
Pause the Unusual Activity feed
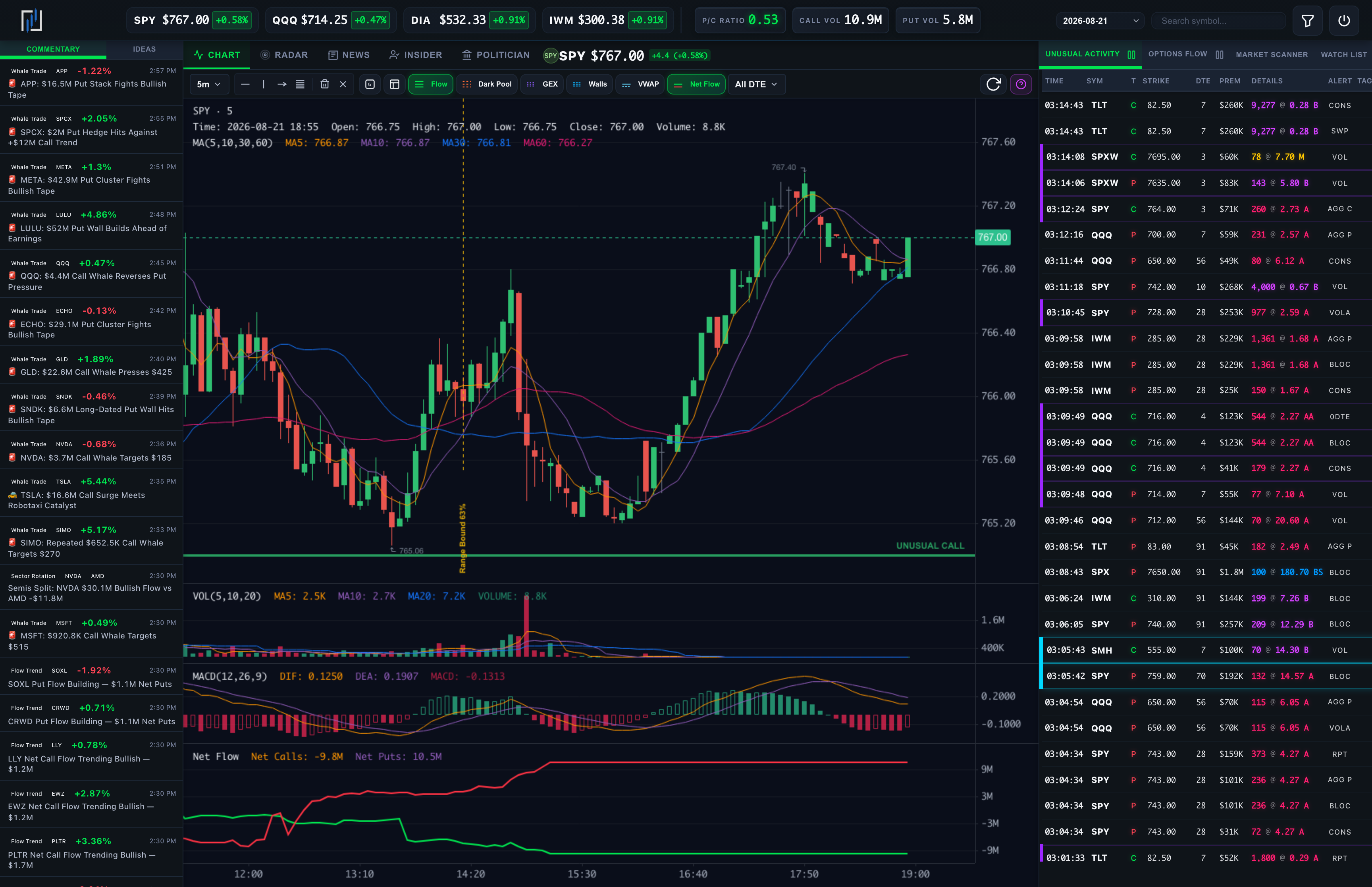coord(1131,54)
